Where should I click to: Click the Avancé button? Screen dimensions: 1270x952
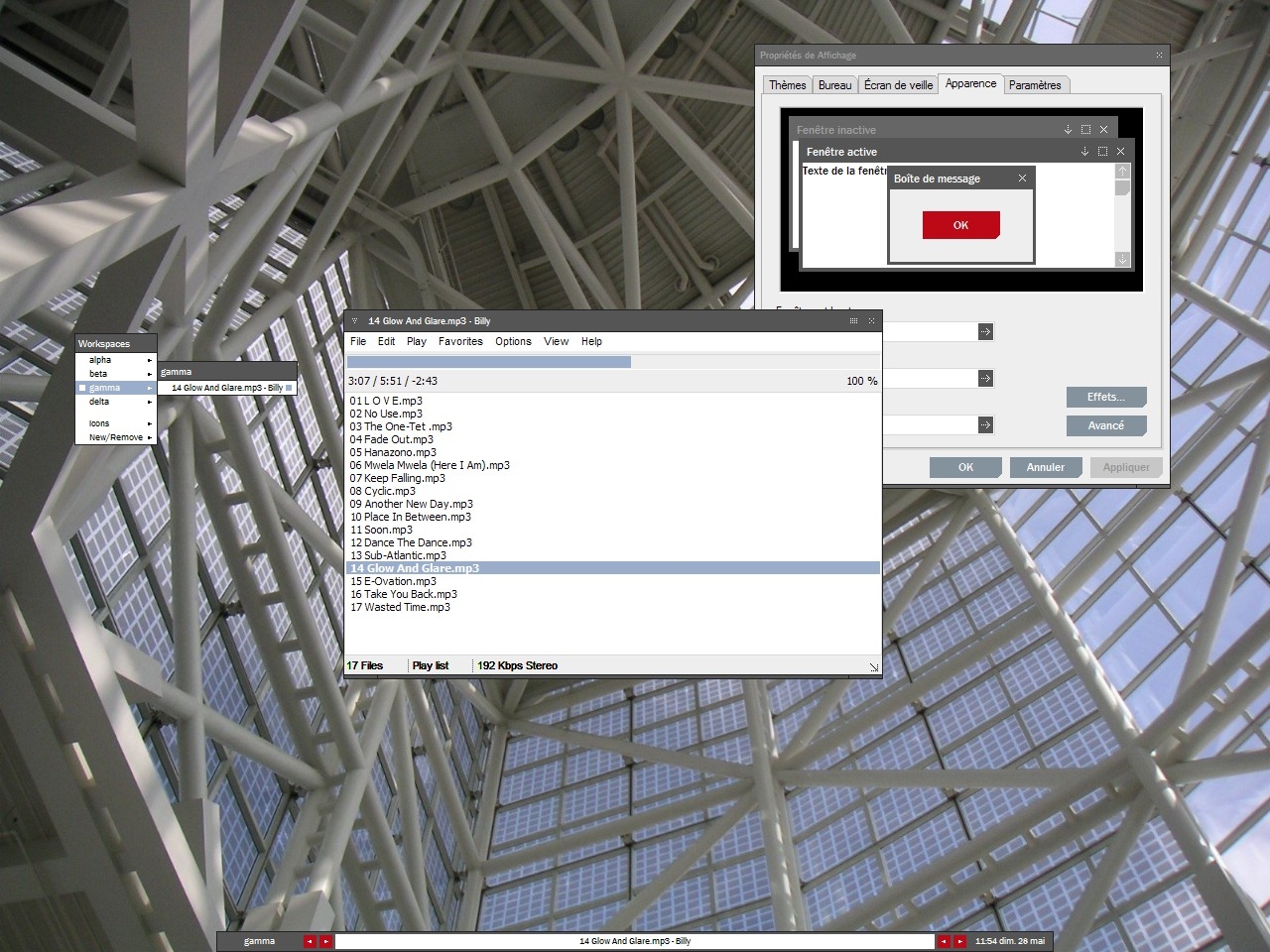coord(1106,425)
